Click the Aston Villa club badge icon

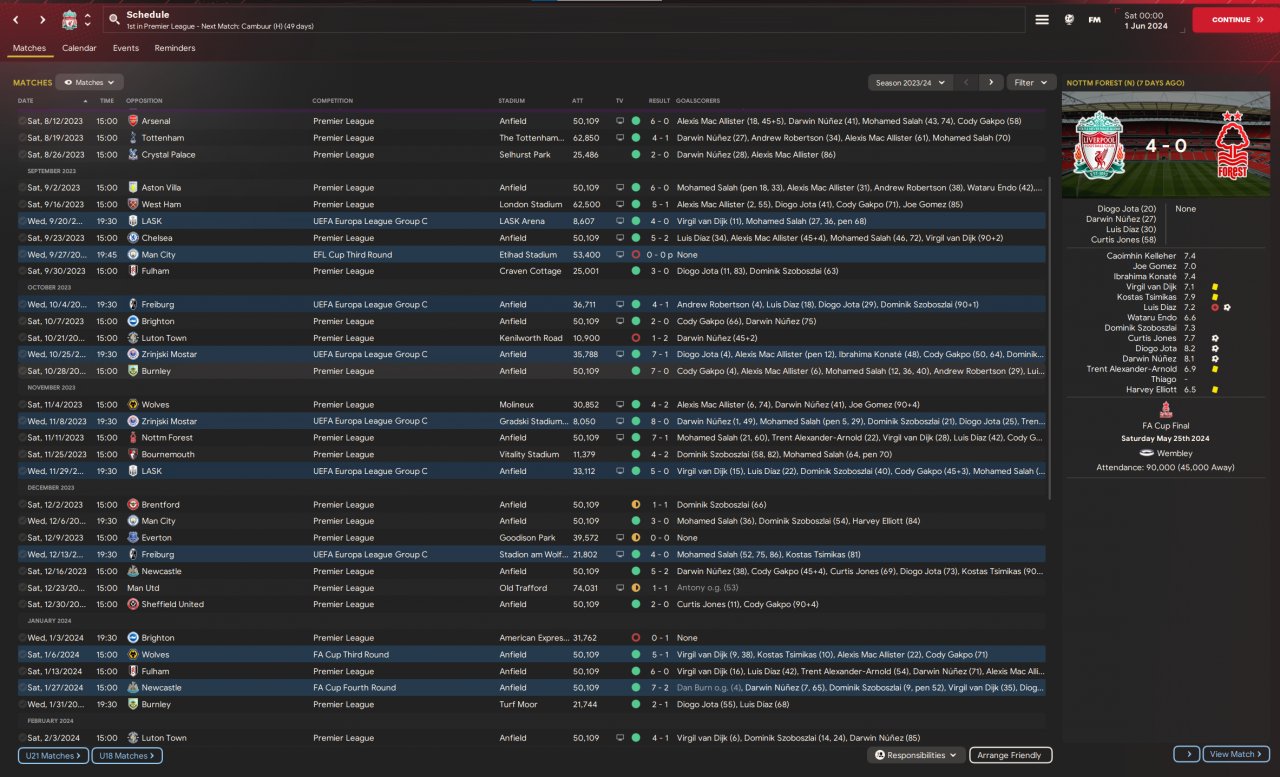coord(133,188)
